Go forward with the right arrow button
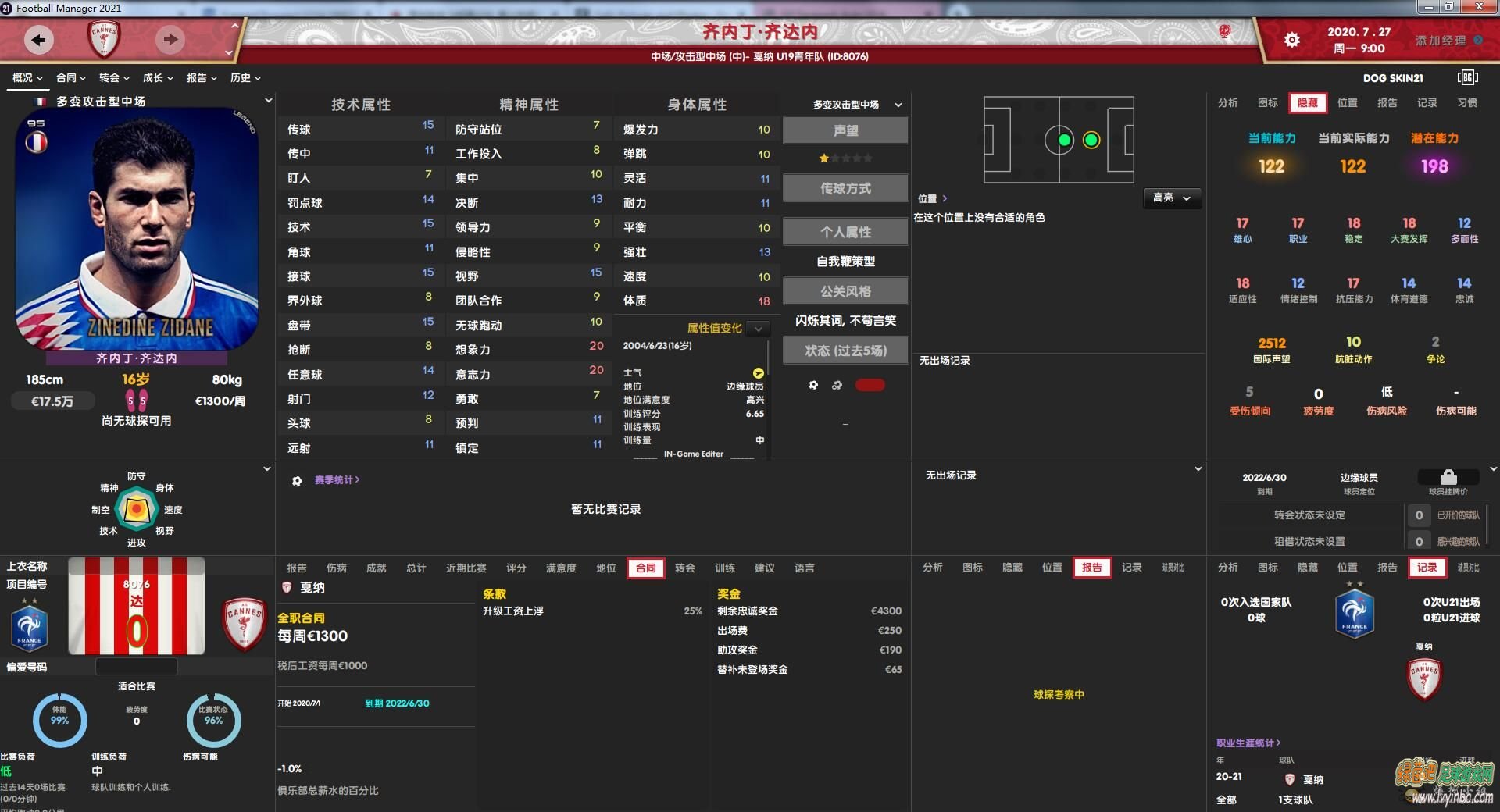Viewport: 1500px width, 812px height. click(170, 39)
